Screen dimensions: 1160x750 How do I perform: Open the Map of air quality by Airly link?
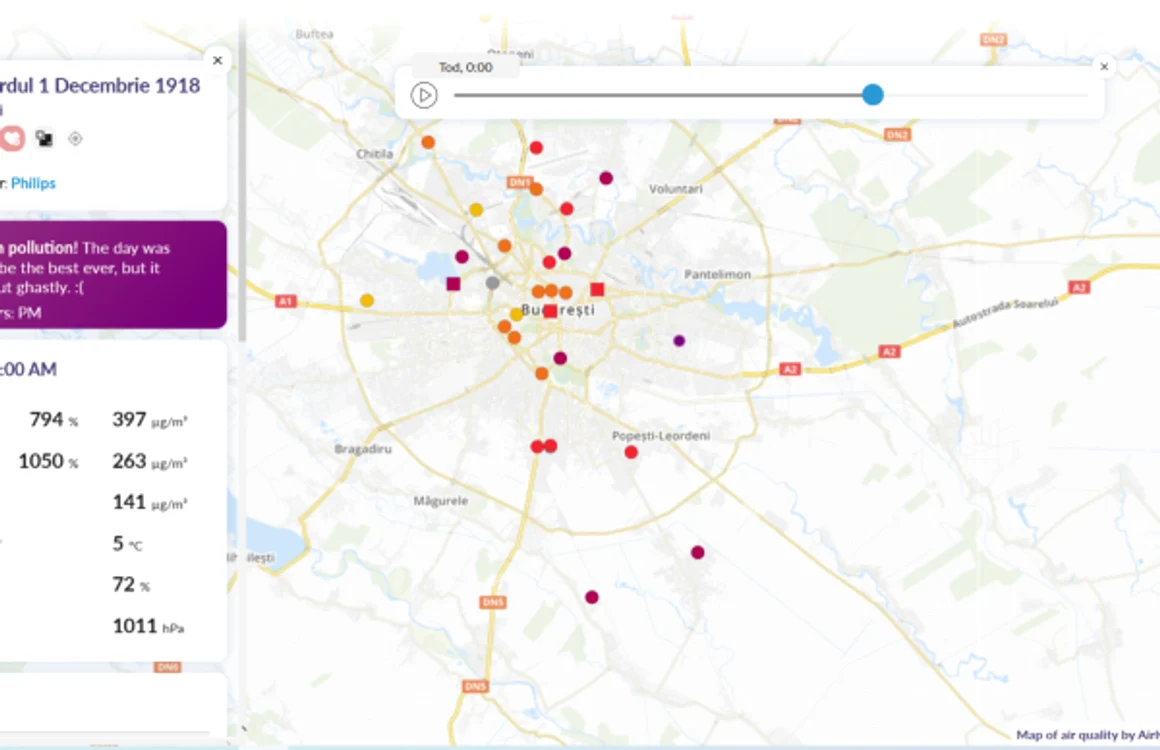coord(1088,734)
